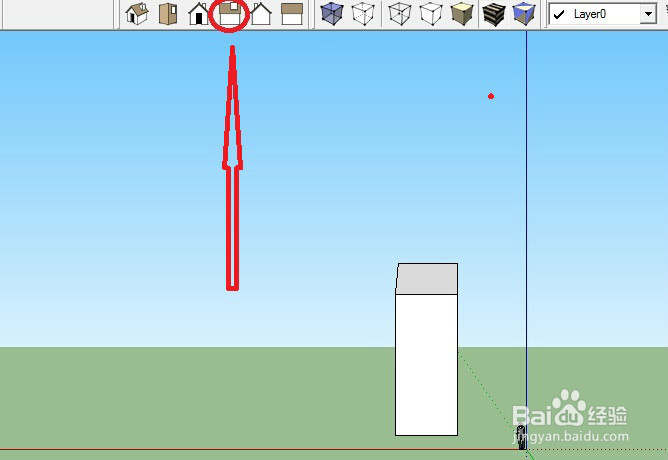The width and height of the screenshot is (668, 460).
Task: Select Wireframe face style
Action: coord(400,14)
